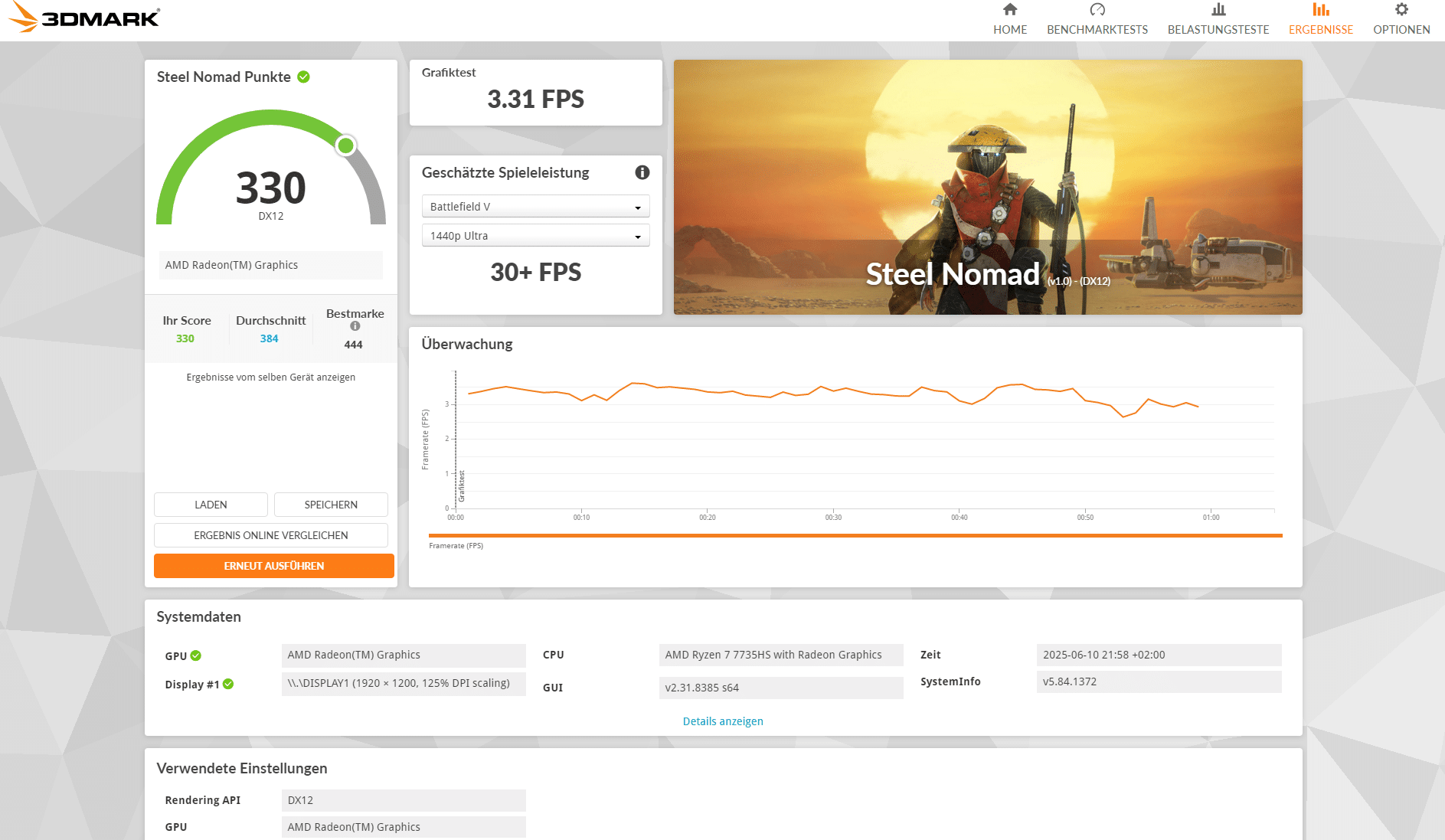Run benchmark again with Erneut Ausführen
The height and width of the screenshot is (840, 1445).
point(273,566)
